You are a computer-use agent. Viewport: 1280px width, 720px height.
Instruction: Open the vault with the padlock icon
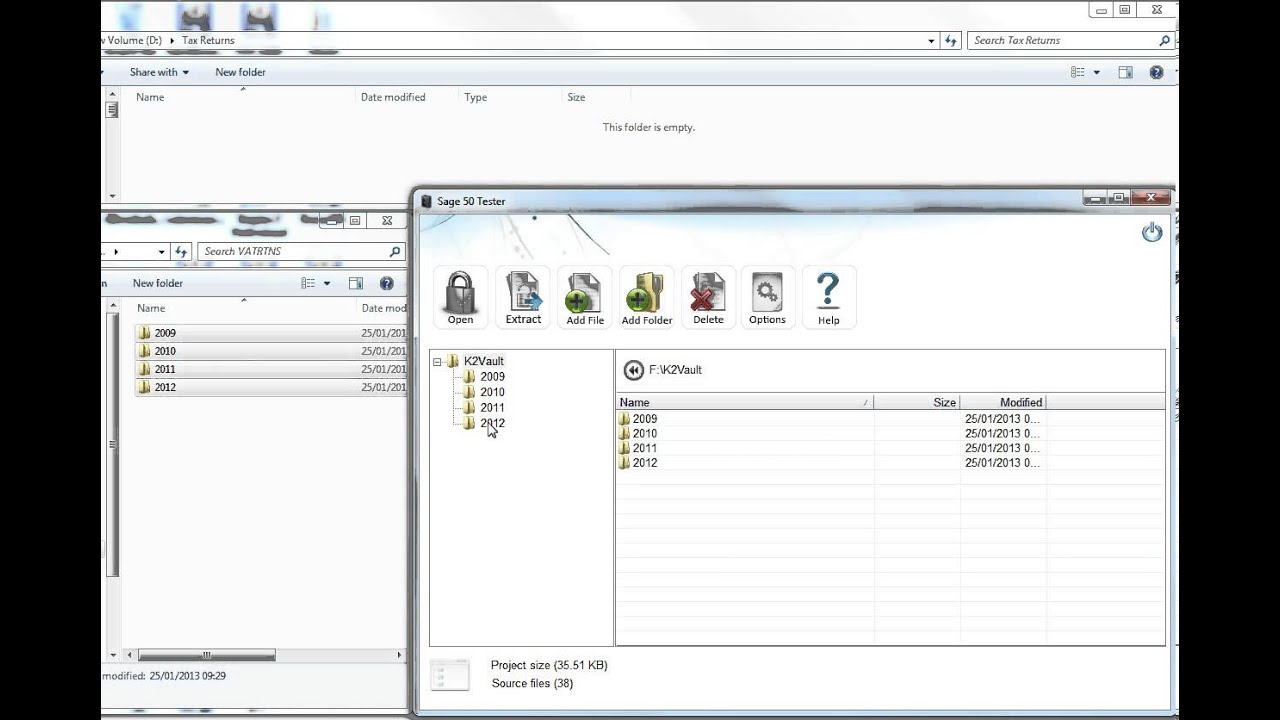click(461, 297)
